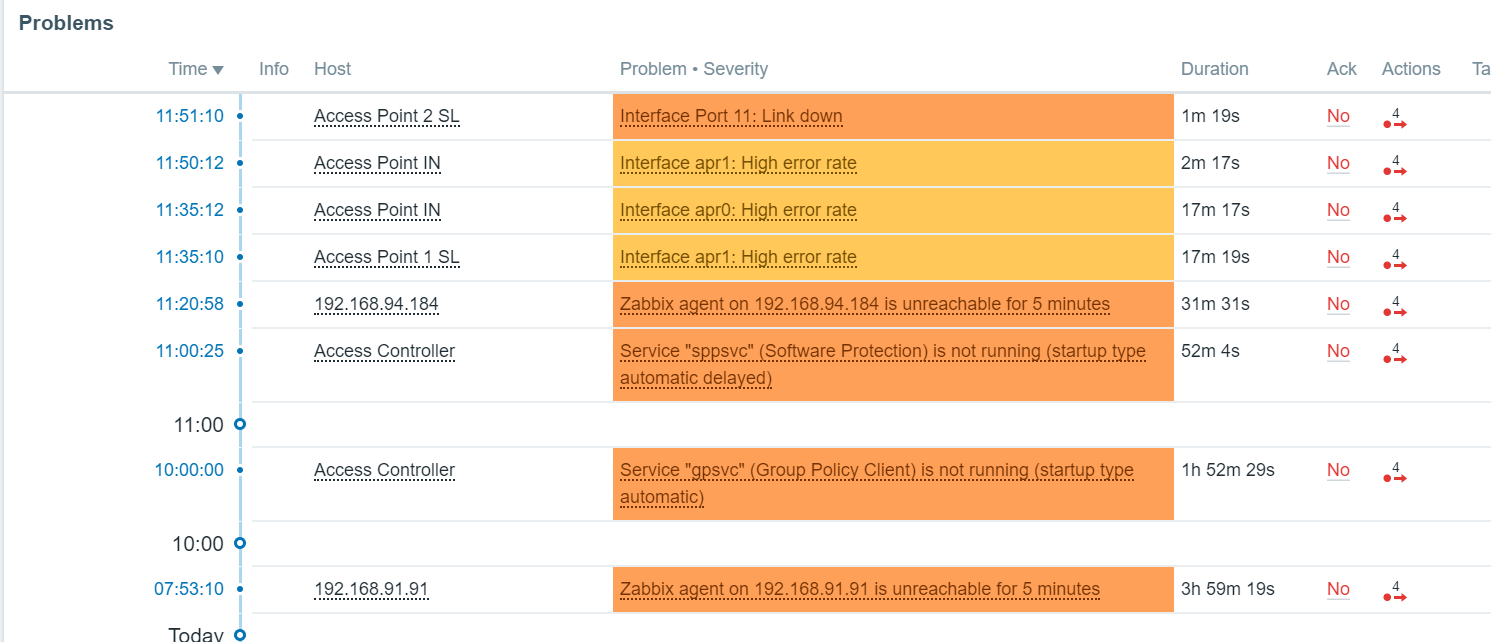The width and height of the screenshot is (1491, 642).
Task: Acknowledge the Link down problem via No
Action: [x=1338, y=116]
